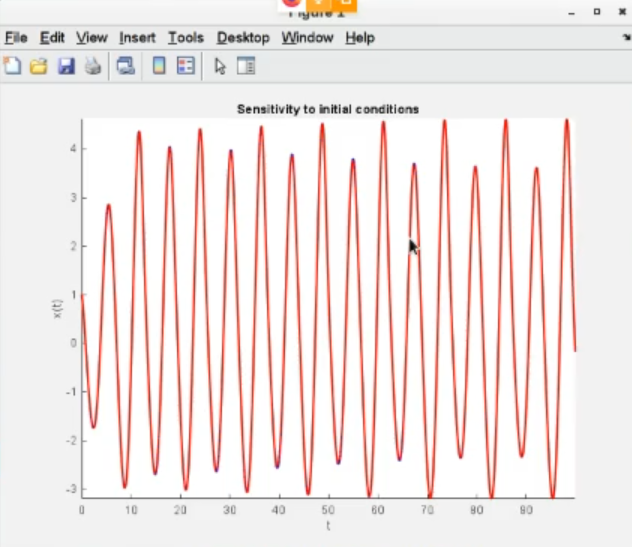
Task: Click the plot title 'Sensitivity to initial conditions'
Action: click(x=327, y=109)
